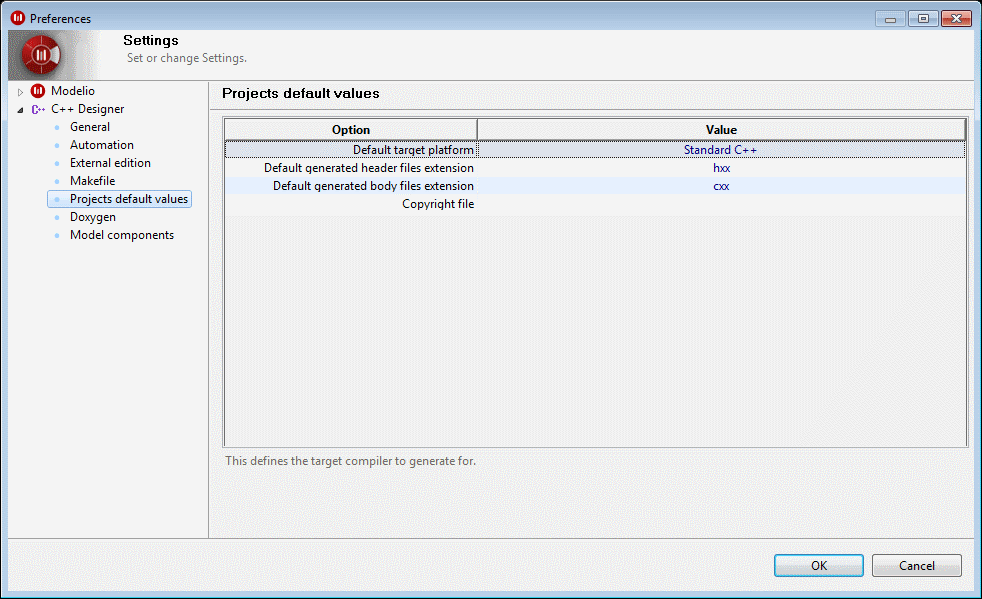982x599 pixels.
Task: Open the External edition page
Action: click(x=110, y=163)
